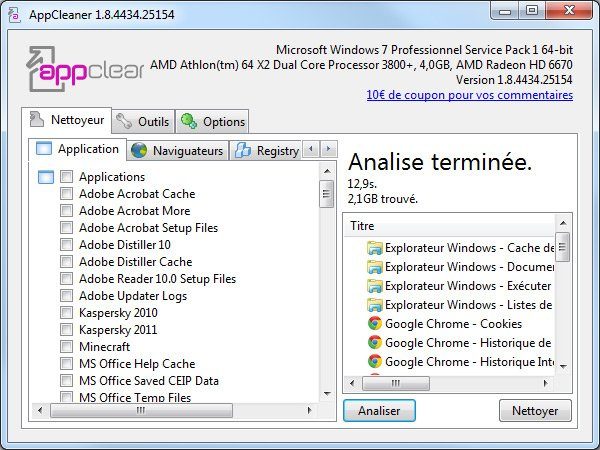Click the wrench icon on Outils tab
Image resolution: width=600 pixels, height=450 pixels.
[x=124, y=121]
